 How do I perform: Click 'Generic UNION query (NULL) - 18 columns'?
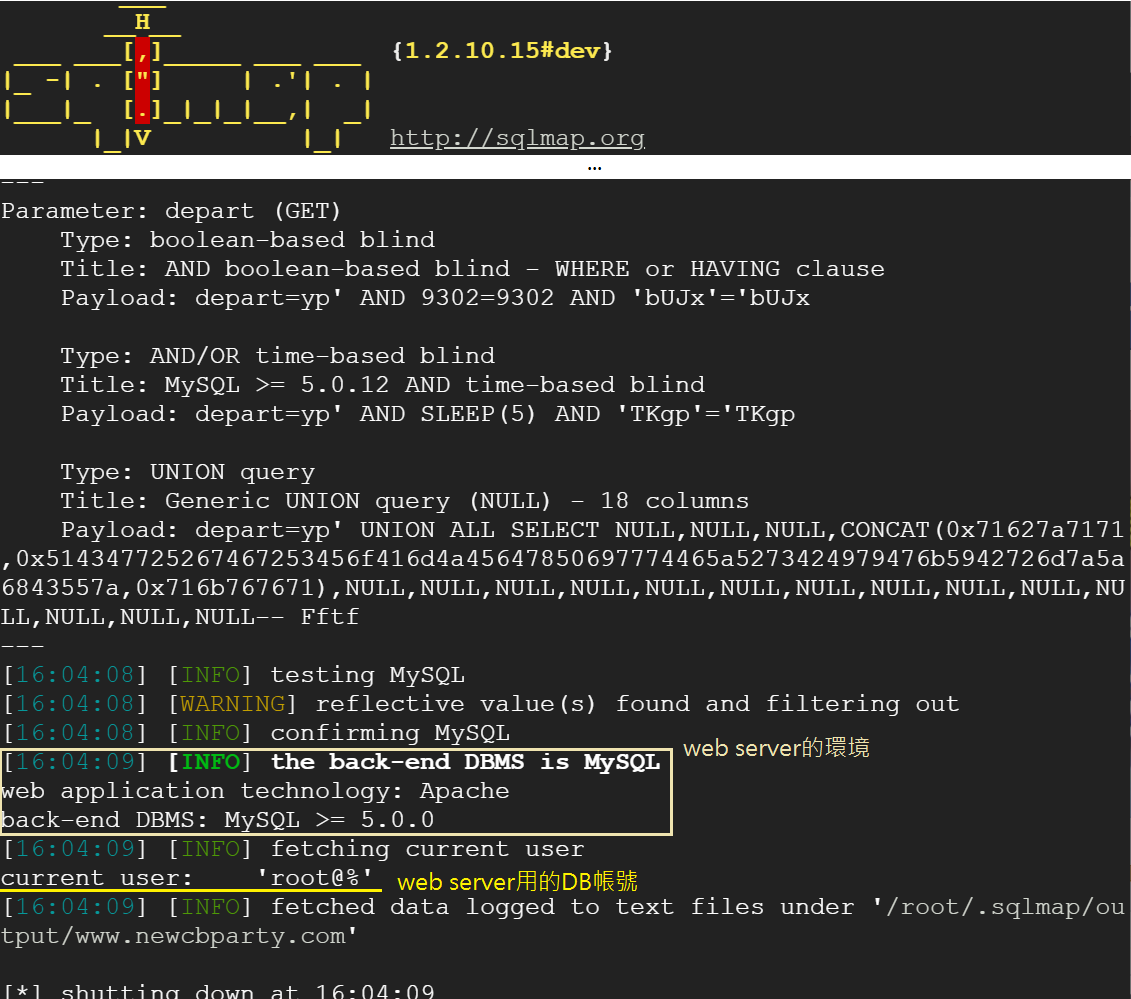[457, 501]
